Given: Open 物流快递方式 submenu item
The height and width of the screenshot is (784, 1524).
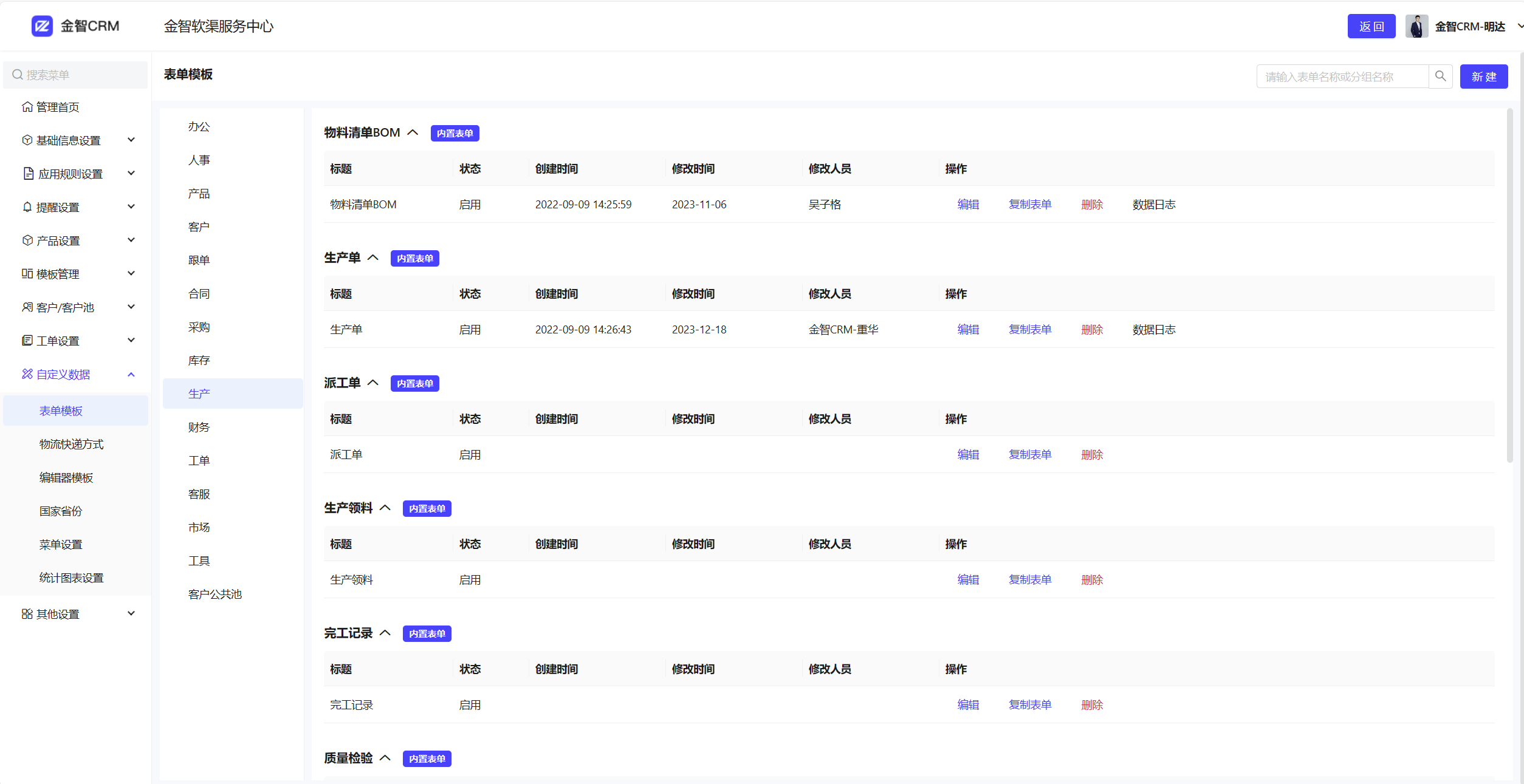Looking at the screenshot, I should (x=71, y=444).
